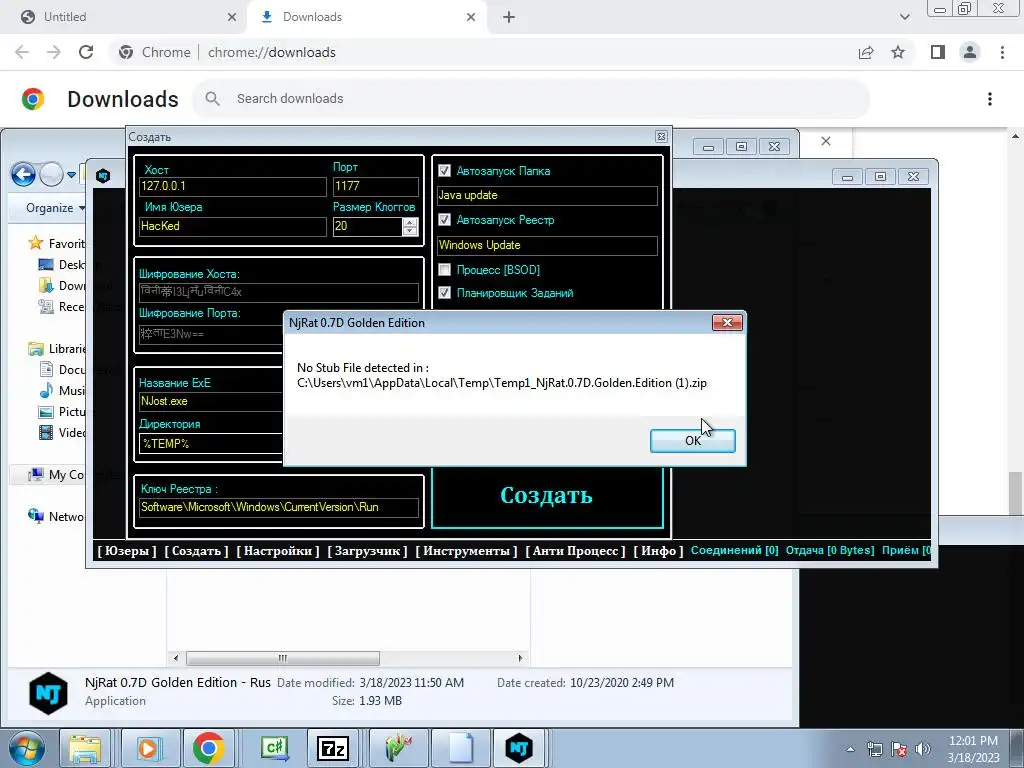Click the Chrome forward arrow
1024x768 pixels.
point(54,52)
